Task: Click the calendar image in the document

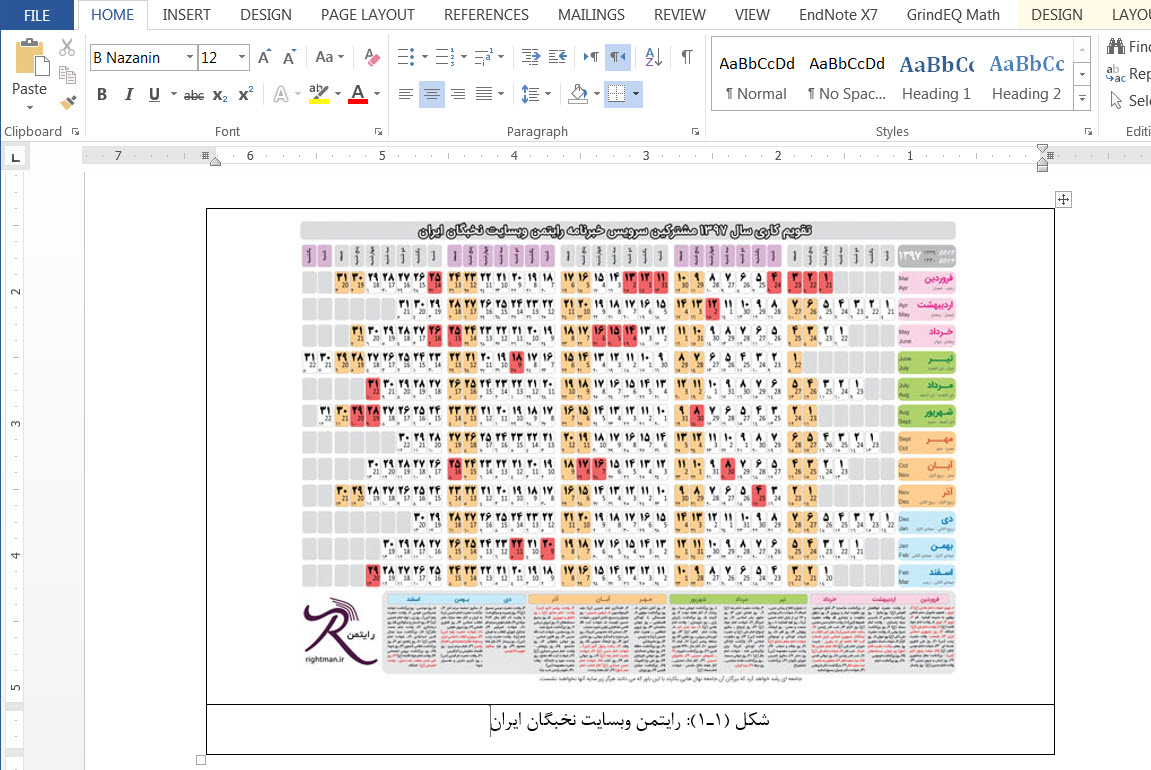Action: tap(628, 447)
